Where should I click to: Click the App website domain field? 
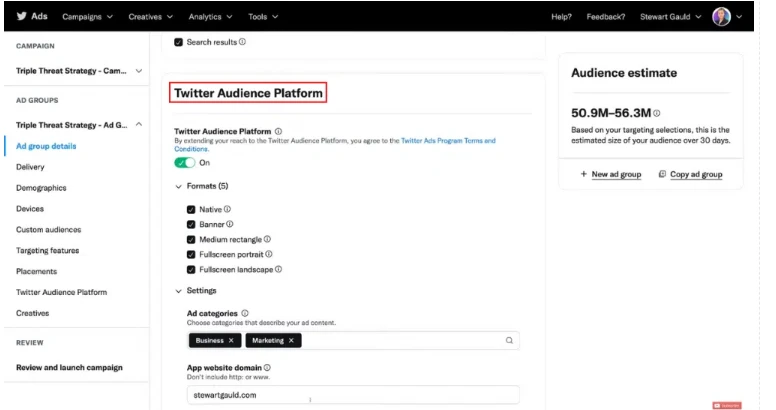353,395
